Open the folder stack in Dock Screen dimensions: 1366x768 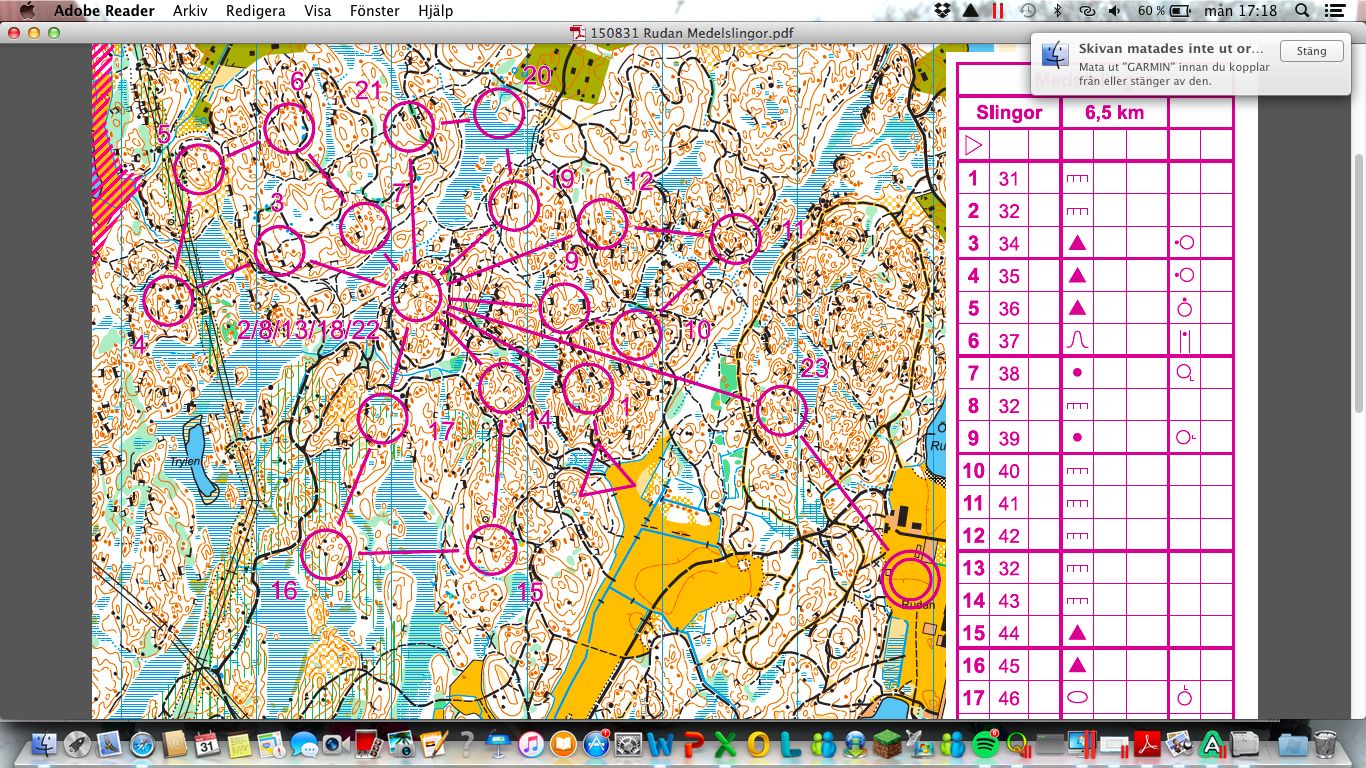1293,745
